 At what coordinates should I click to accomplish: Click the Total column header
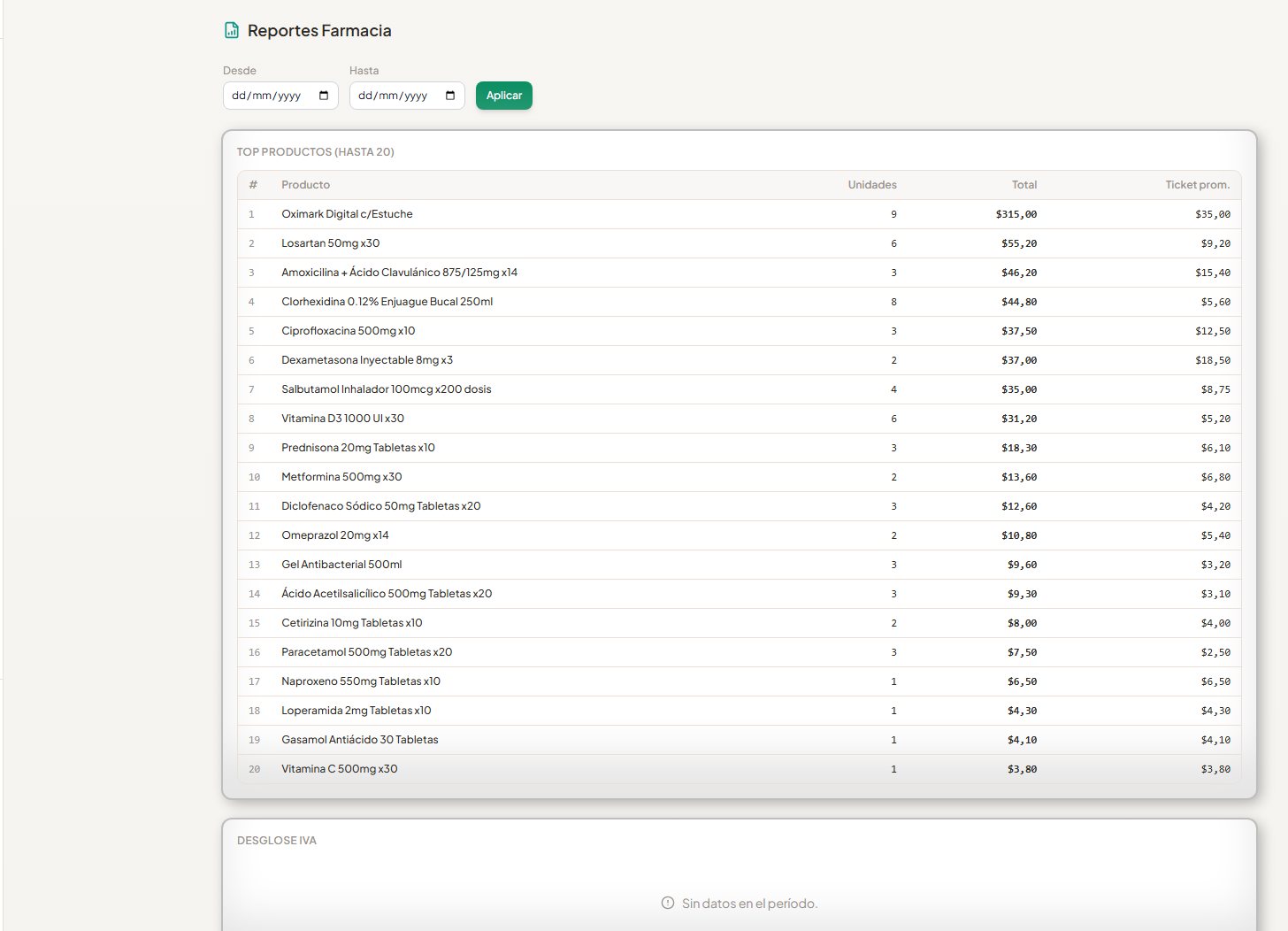1024,185
